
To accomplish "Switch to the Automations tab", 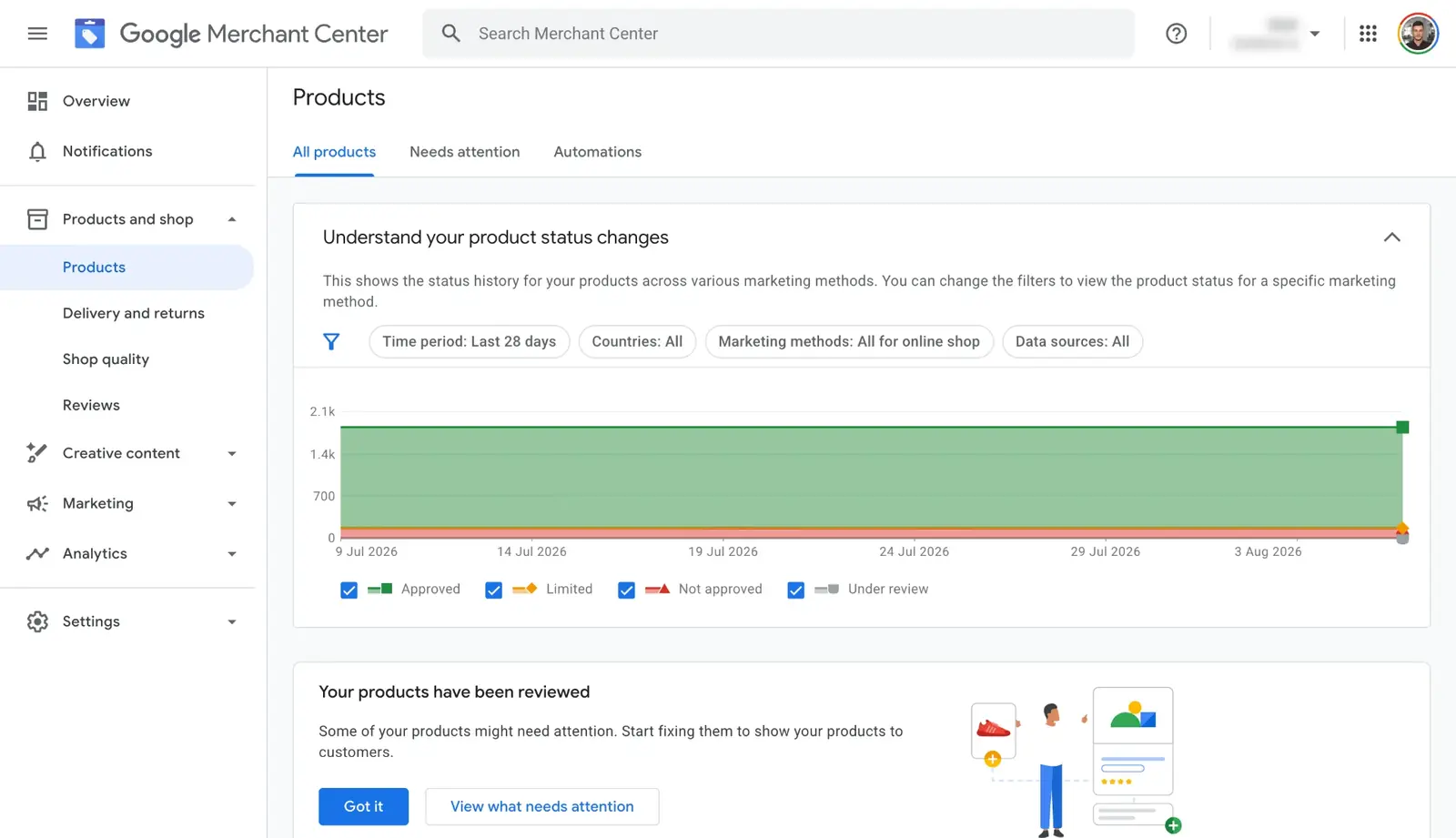I will click(597, 152).
